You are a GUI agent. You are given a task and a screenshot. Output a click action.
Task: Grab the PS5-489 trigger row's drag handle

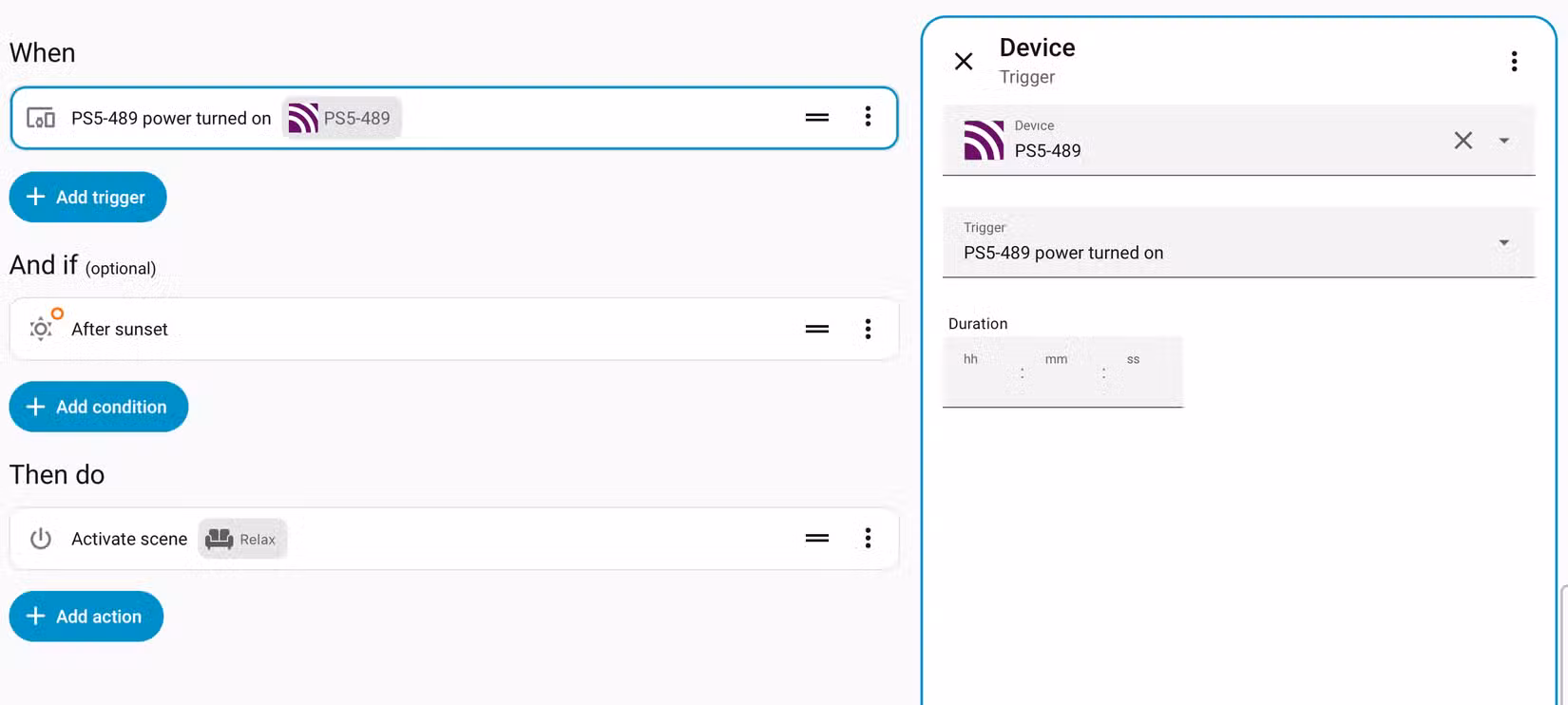pos(817,118)
